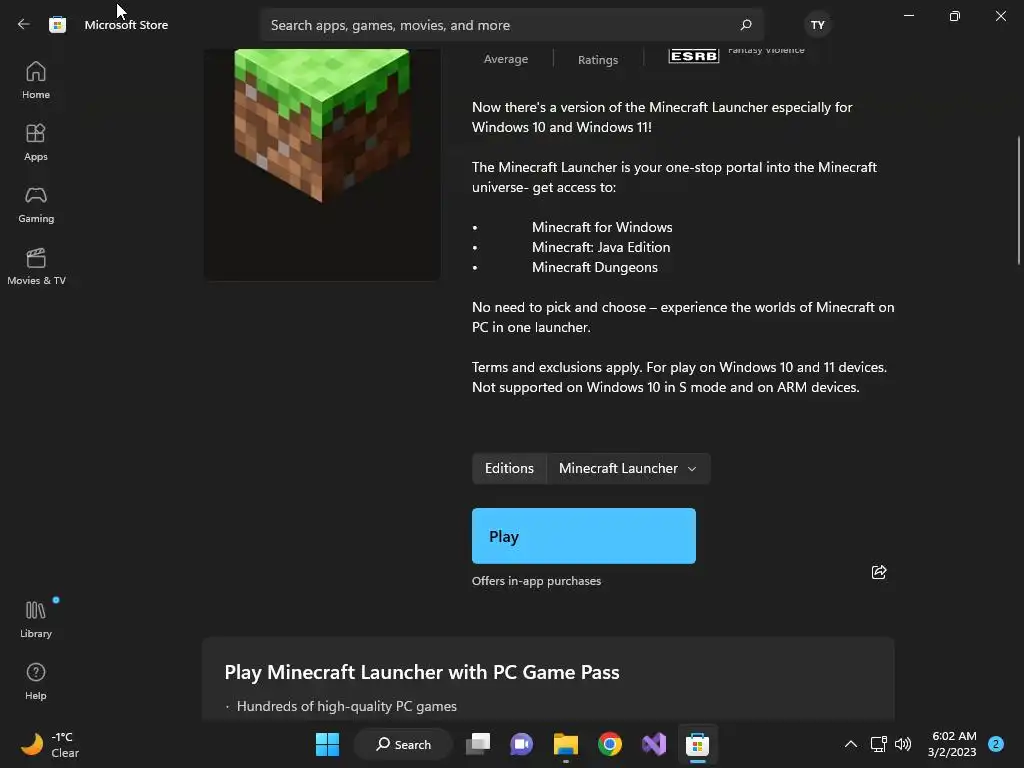Open the Apps section in sidebar
Image resolution: width=1024 pixels, height=768 pixels.
pyautogui.click(x=36, y=142)
